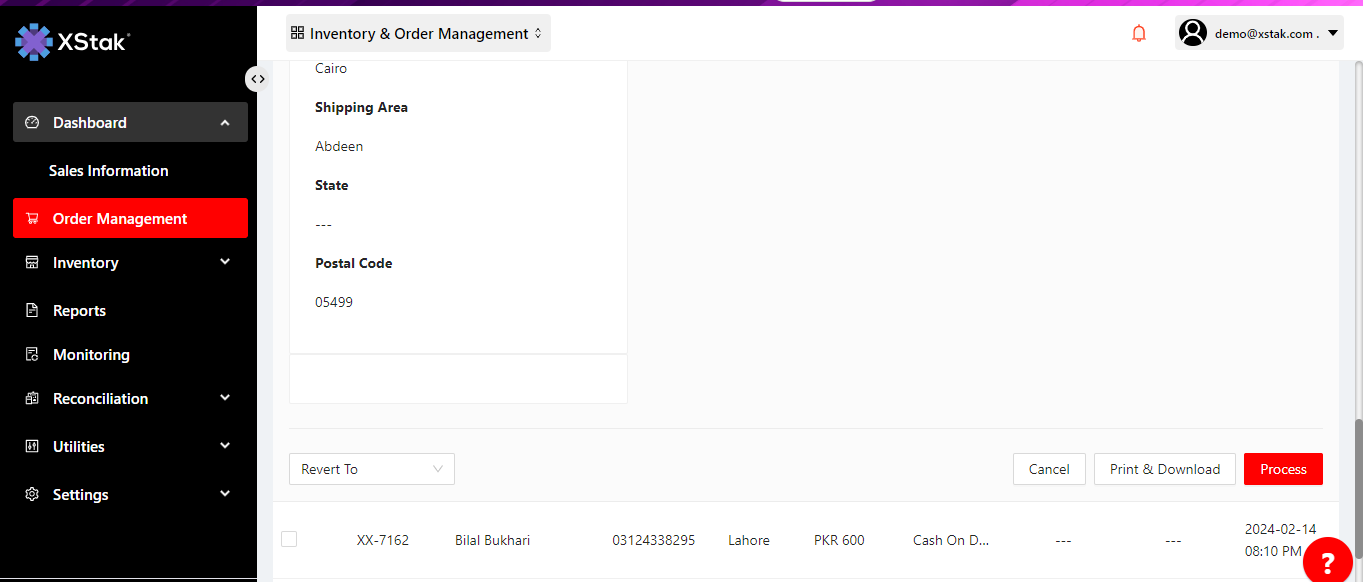Image resolution: width=1363 pixels, height=582 pixels.
Task: Click the user profile avatar icon
Action: tap(1192, 33)
